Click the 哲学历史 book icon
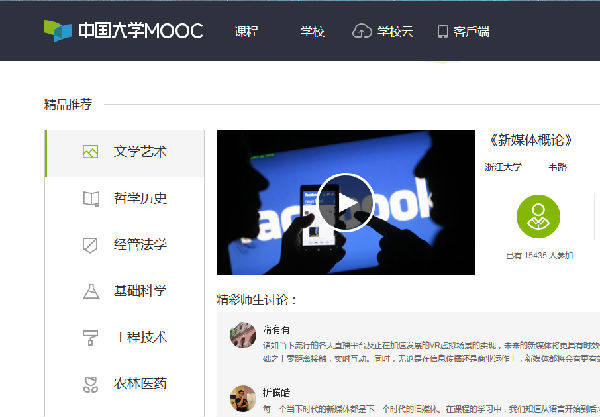 coord(91,199)
